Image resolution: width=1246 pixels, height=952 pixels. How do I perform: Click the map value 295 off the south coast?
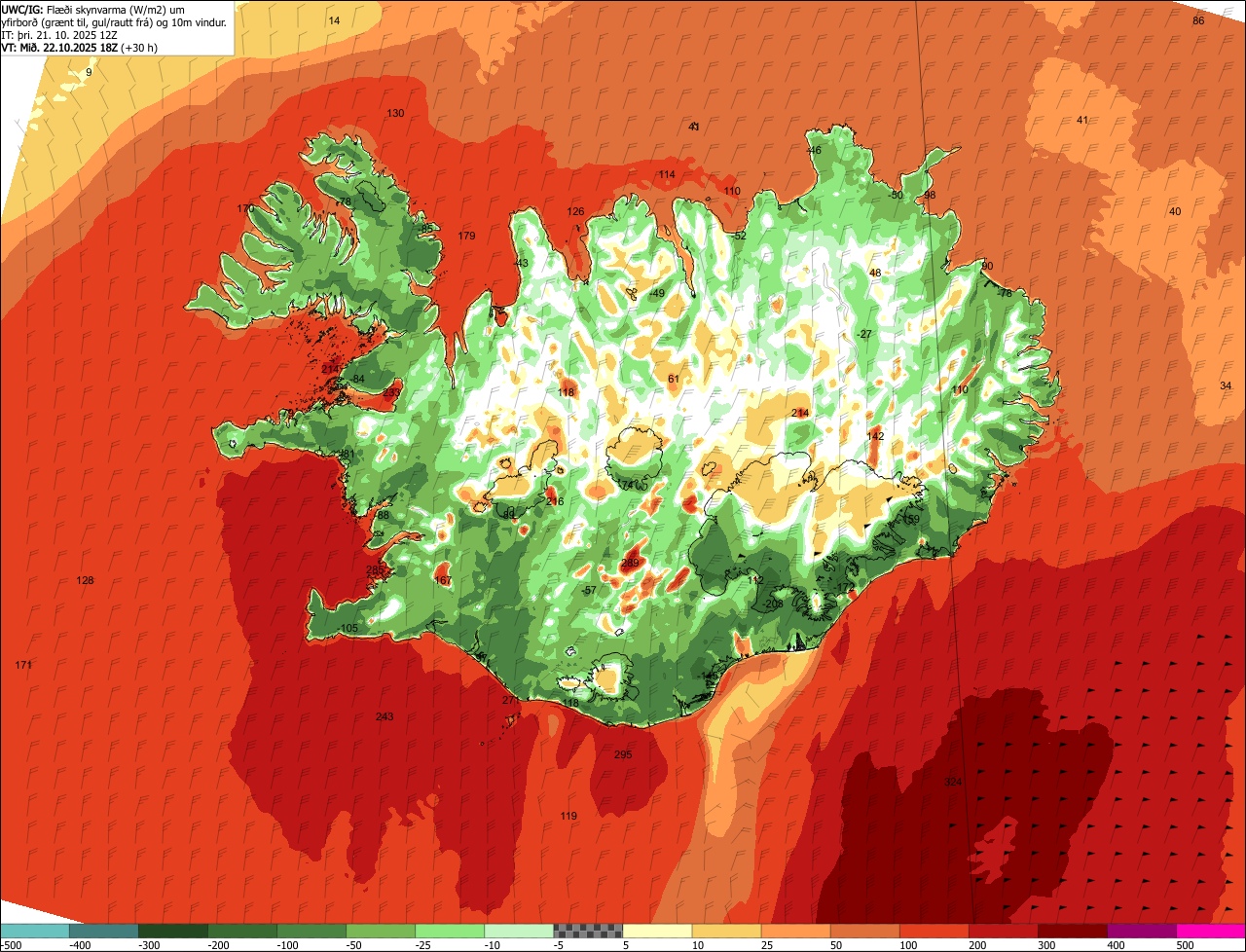(623, 754)
